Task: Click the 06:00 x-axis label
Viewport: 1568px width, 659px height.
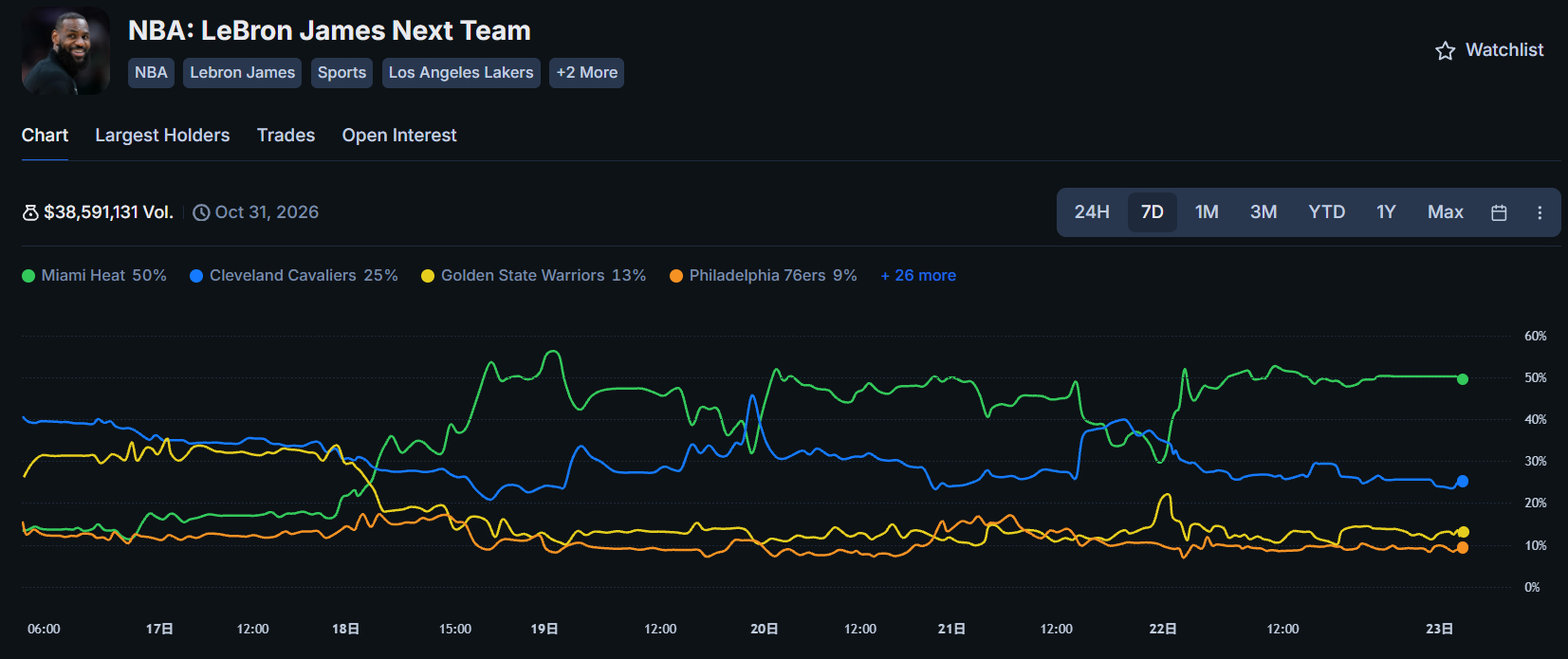Action: (x=44, y=629)
